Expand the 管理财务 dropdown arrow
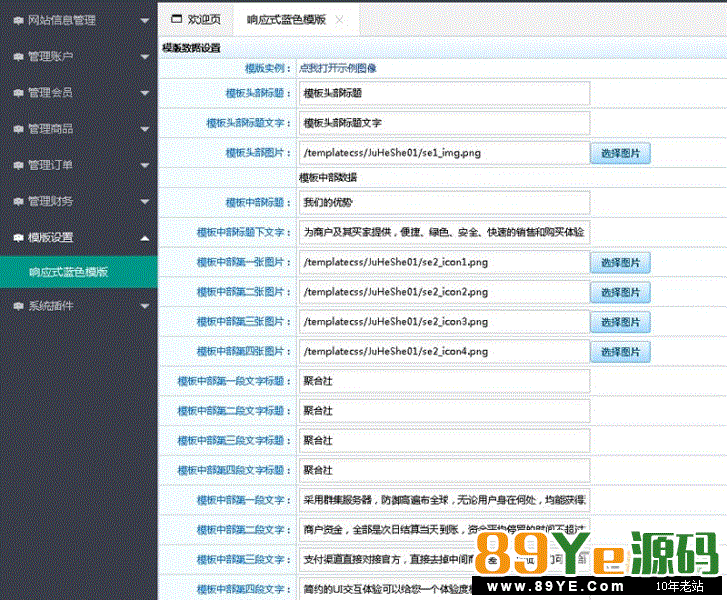 tap(145, 201)
